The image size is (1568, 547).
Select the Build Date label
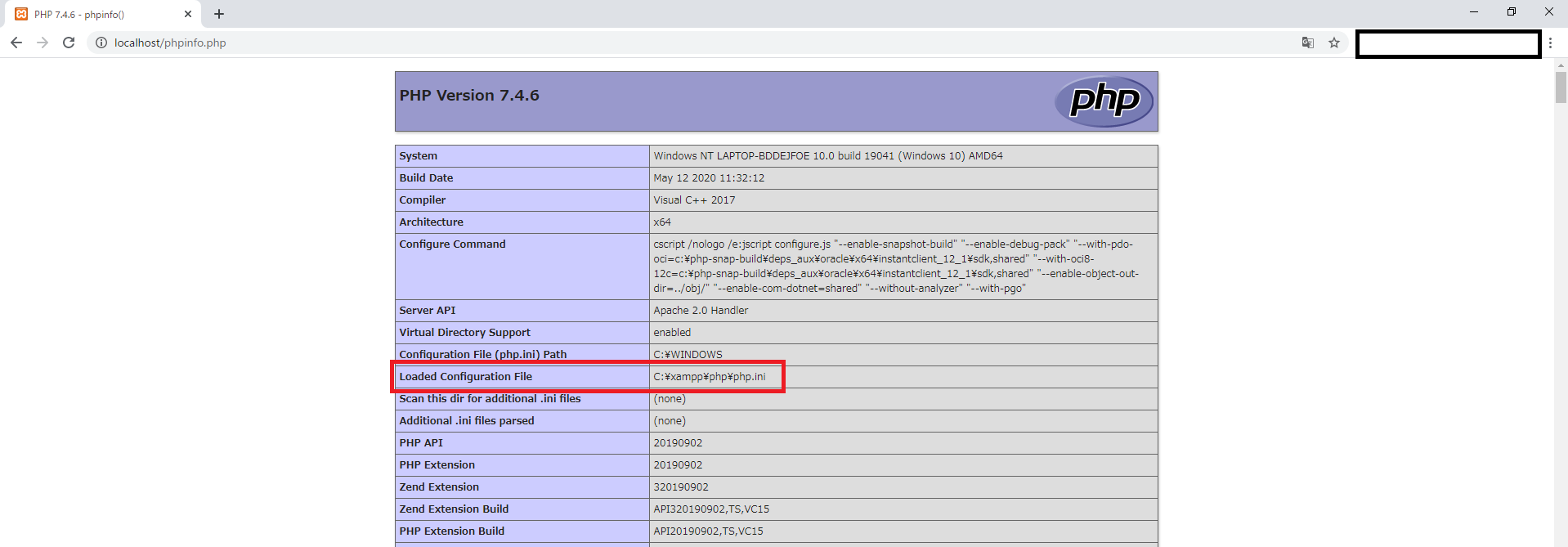tap(426, 178)
